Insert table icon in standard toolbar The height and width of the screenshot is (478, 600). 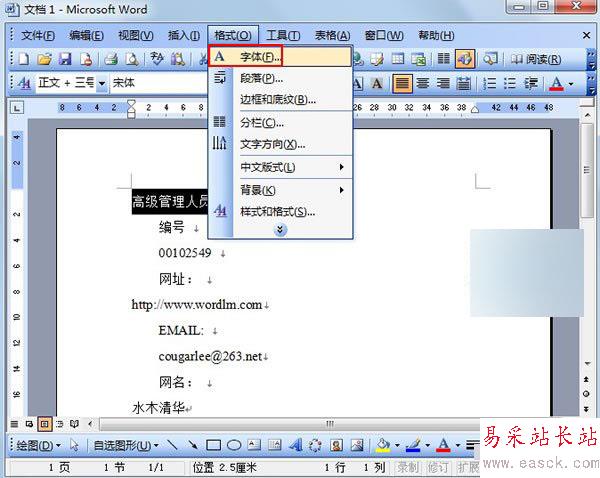(x=398, y=59)
